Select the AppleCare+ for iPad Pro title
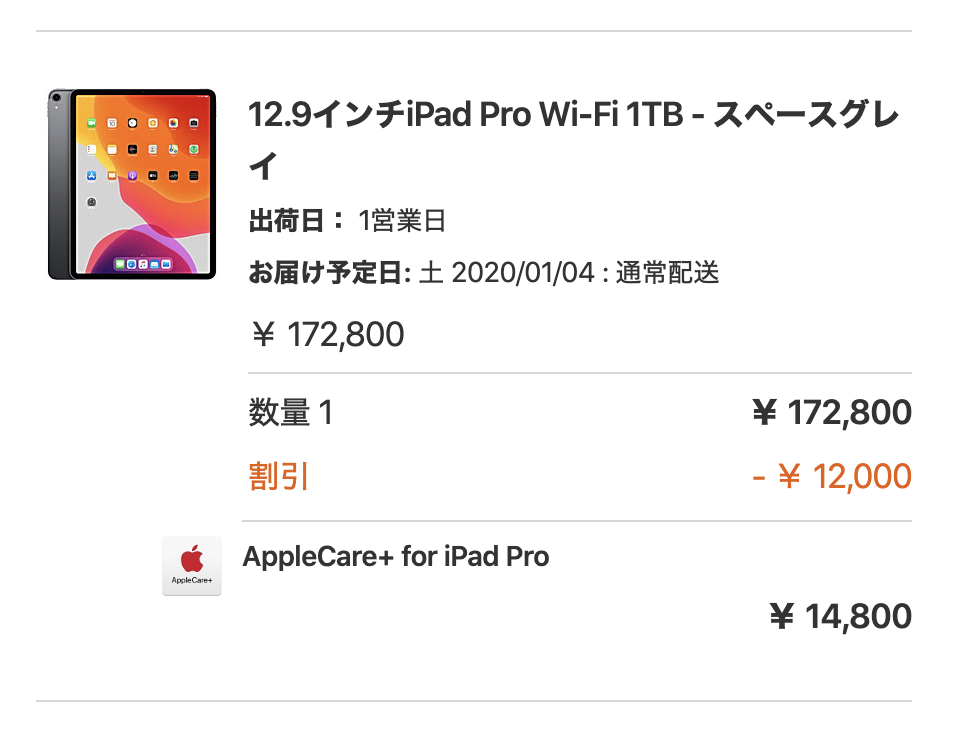Viewport: 958px width, 732px height. coord(396,557)
